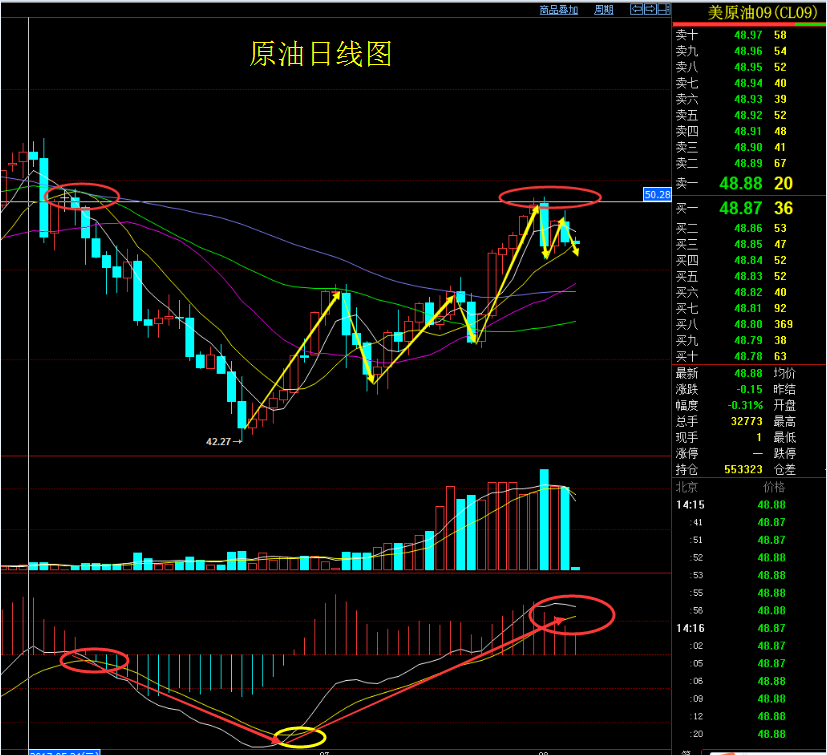Click the 最高 high price label
827x755 pixels.
784,422
